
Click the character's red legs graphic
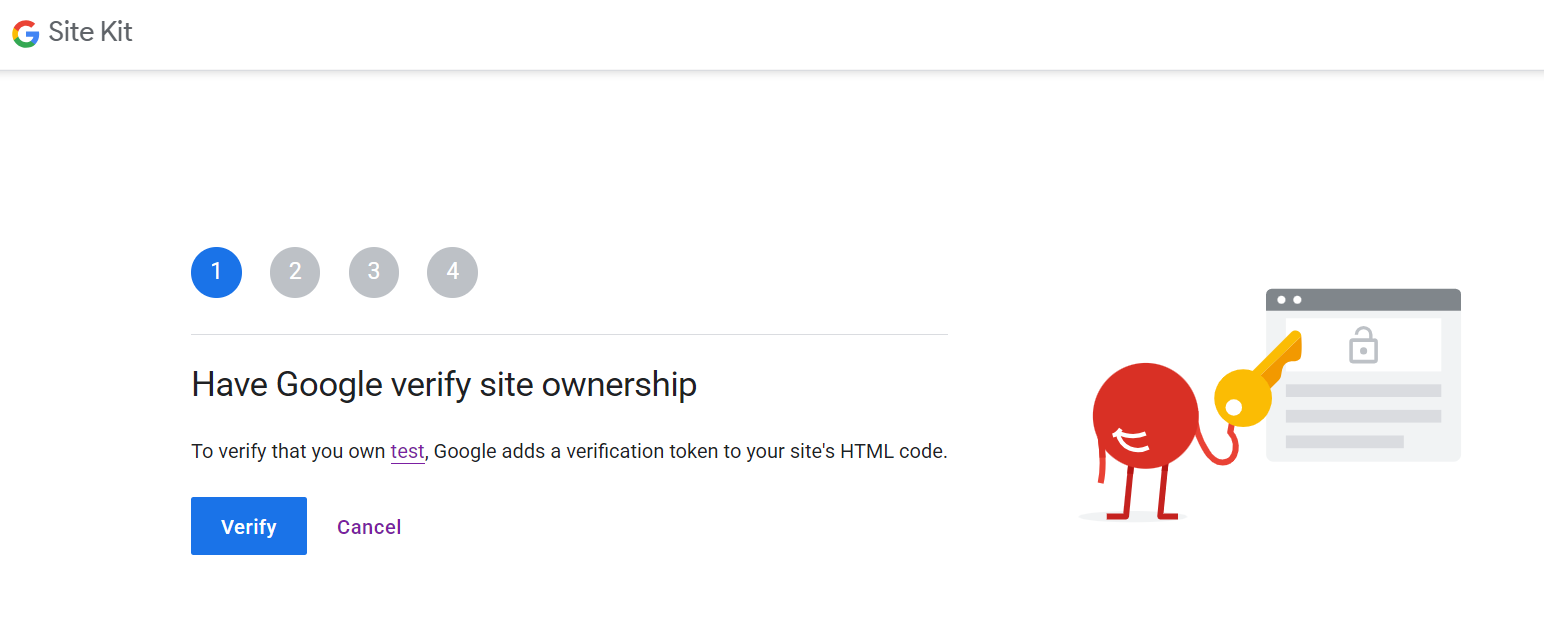[x=1145, y=492]
